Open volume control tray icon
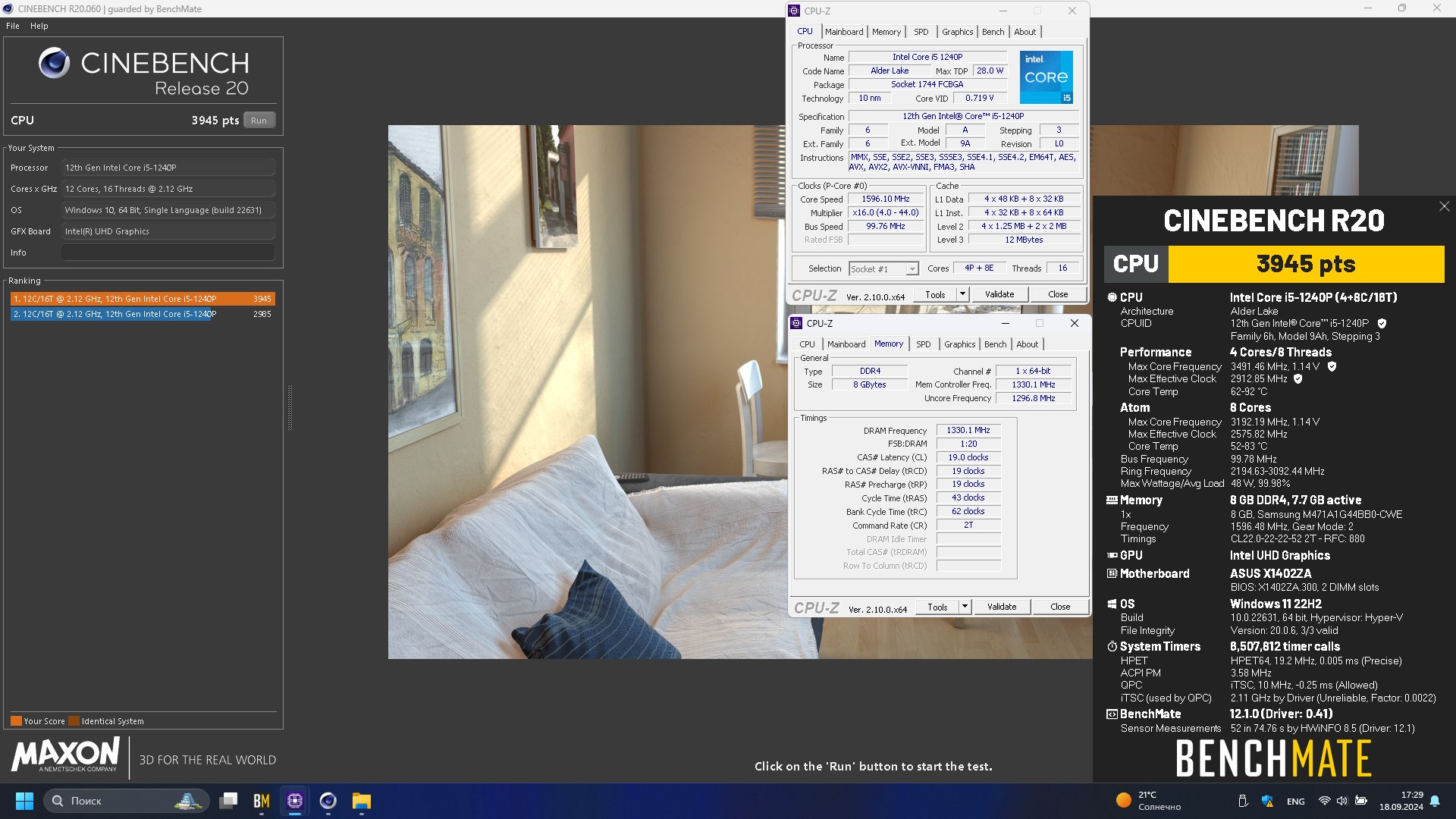Viewport: 1456px width, 819px height. click(1342, 801)
